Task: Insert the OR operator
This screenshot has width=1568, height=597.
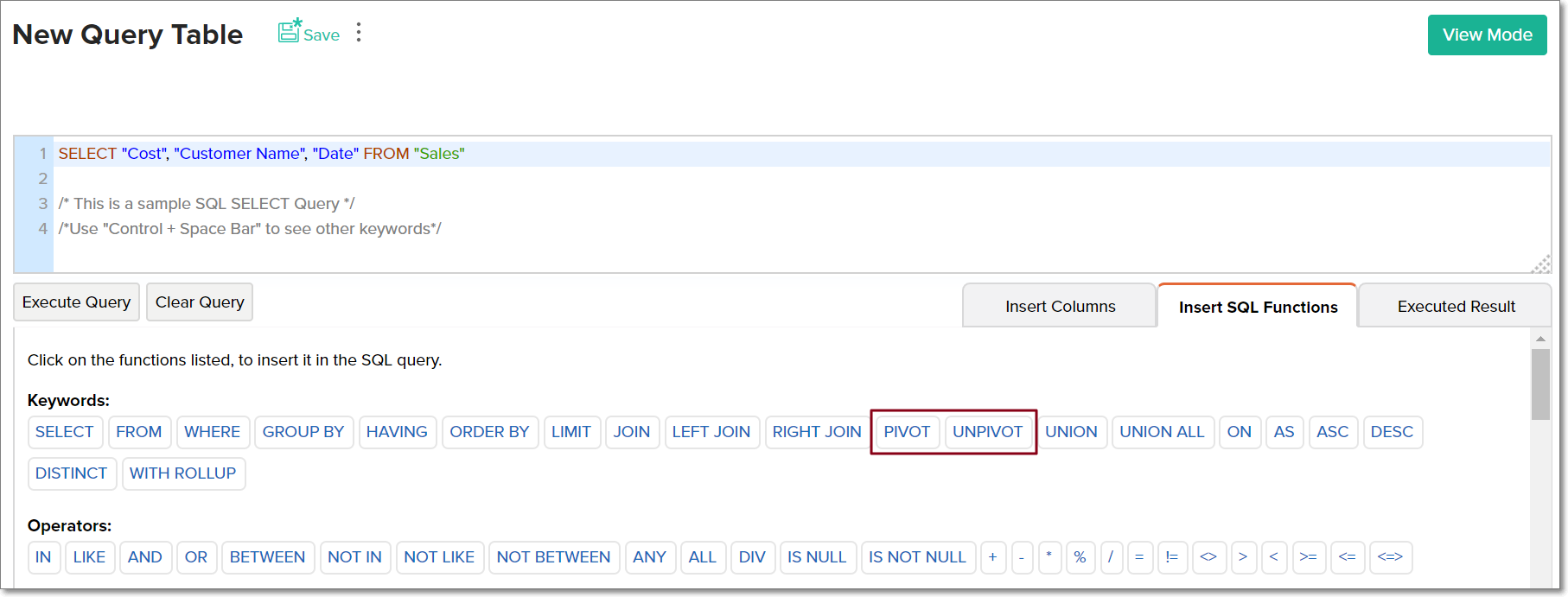Action: click(x=196, y=557)
